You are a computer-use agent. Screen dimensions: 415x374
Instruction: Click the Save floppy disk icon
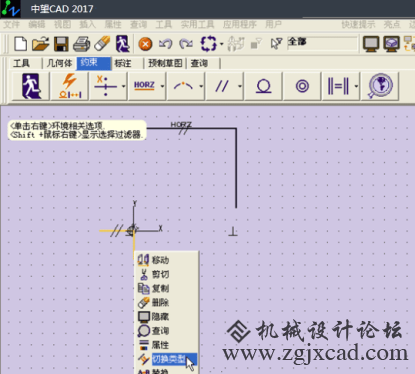[61, 44]
